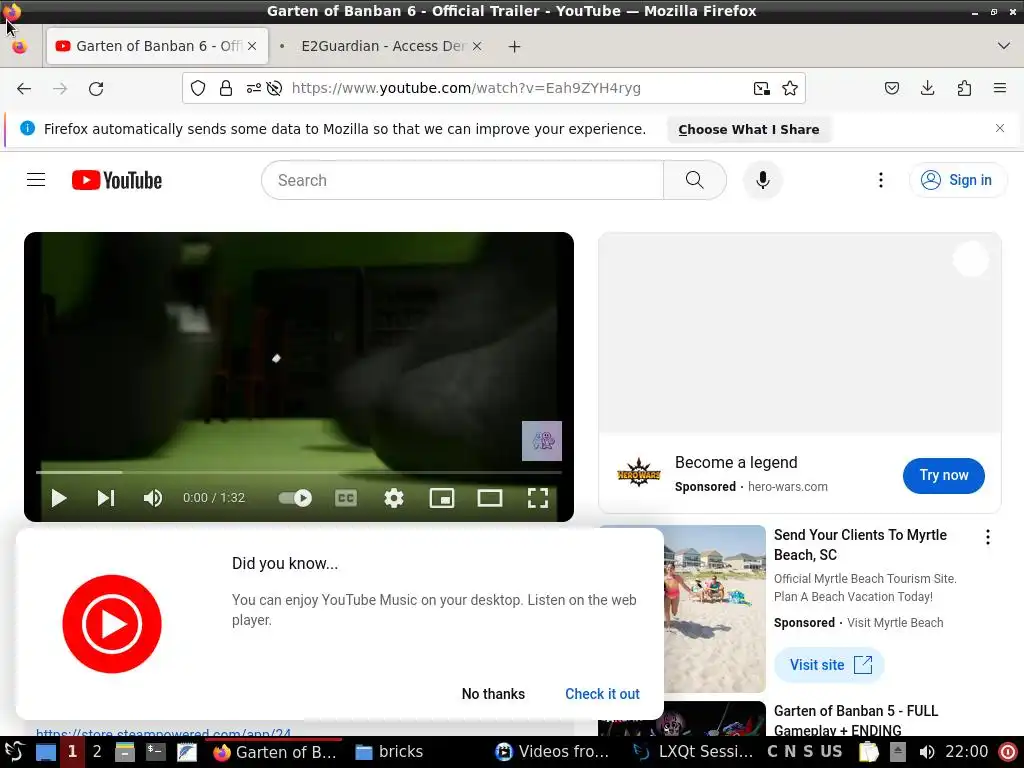Enable miniplayer mode icon
This screenshot has height=768, width=1024.
(441, 498)
